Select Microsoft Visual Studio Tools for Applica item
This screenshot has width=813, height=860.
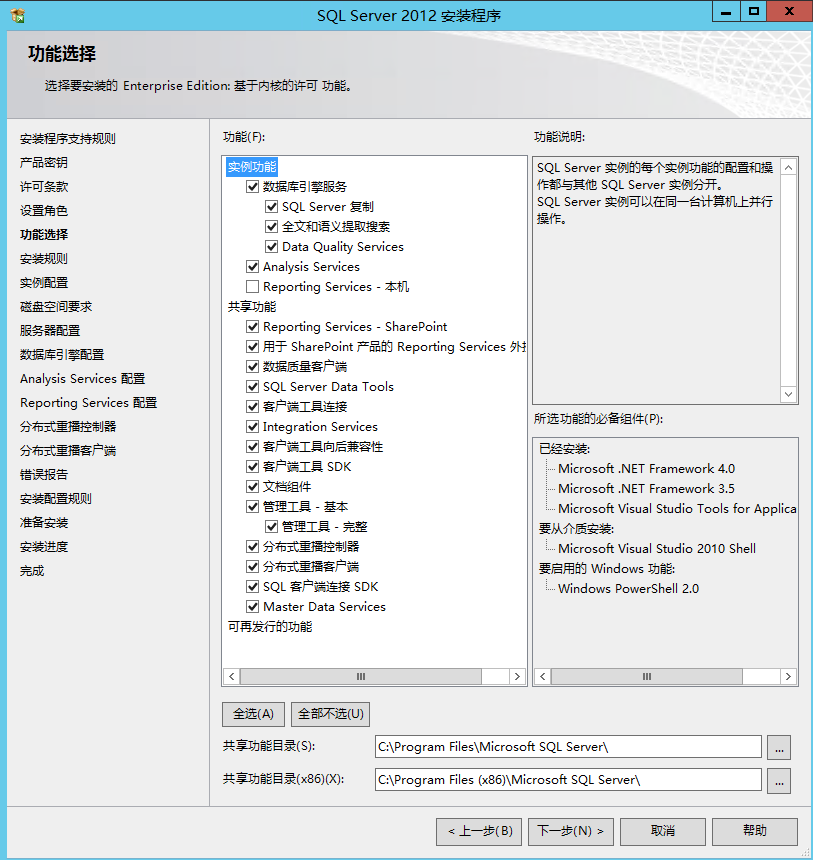pyautogui.click(x=677, y=509)
